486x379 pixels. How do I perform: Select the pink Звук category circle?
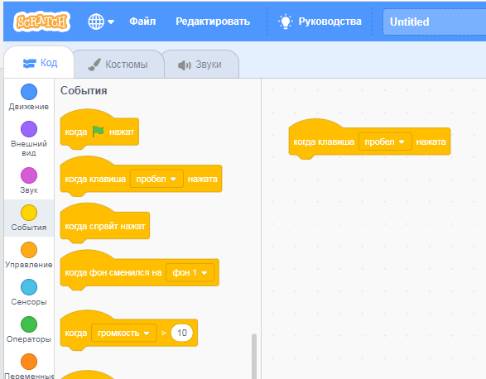point(29,175)
